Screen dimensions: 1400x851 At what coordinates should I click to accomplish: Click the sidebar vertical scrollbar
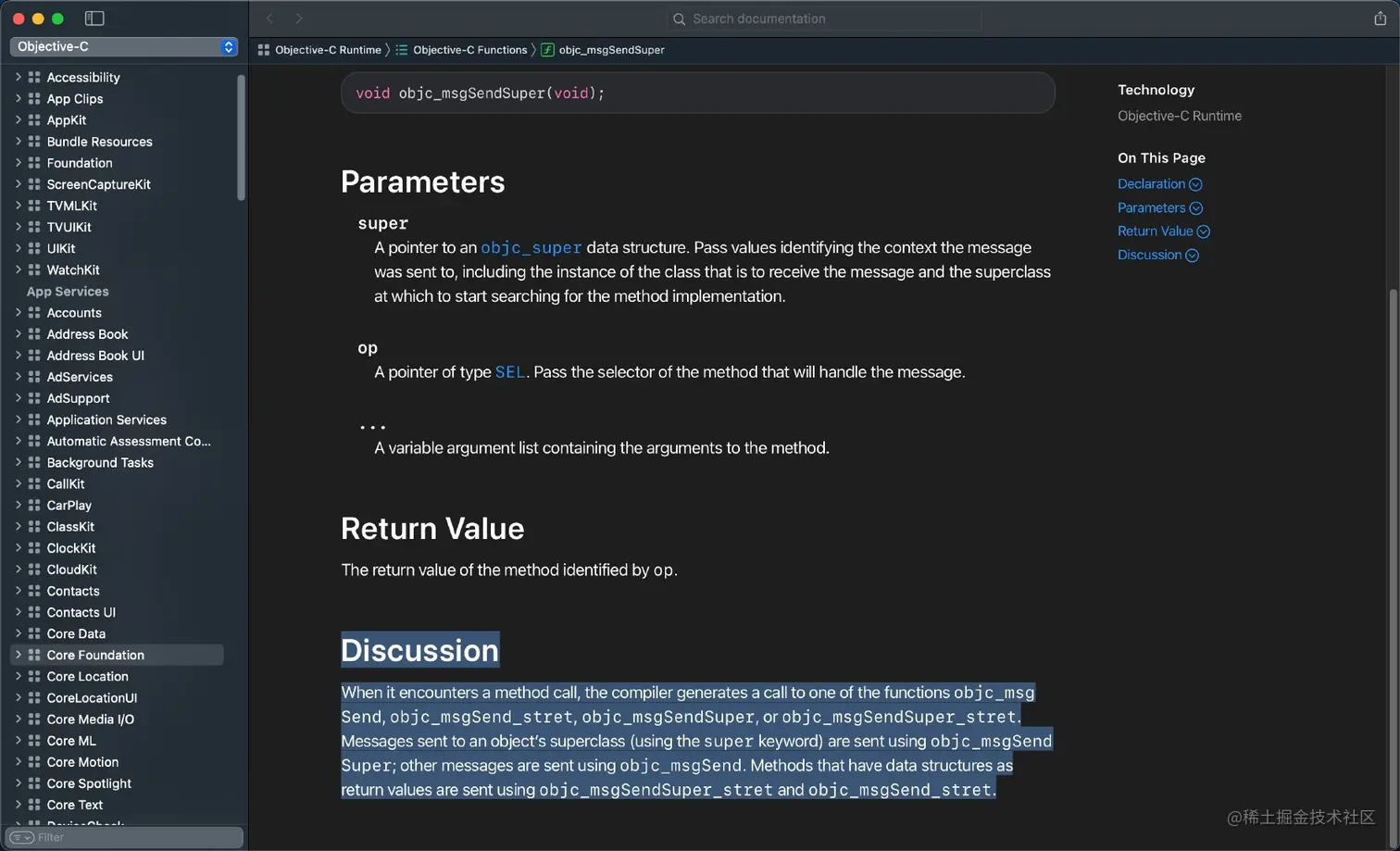(241, 137)
